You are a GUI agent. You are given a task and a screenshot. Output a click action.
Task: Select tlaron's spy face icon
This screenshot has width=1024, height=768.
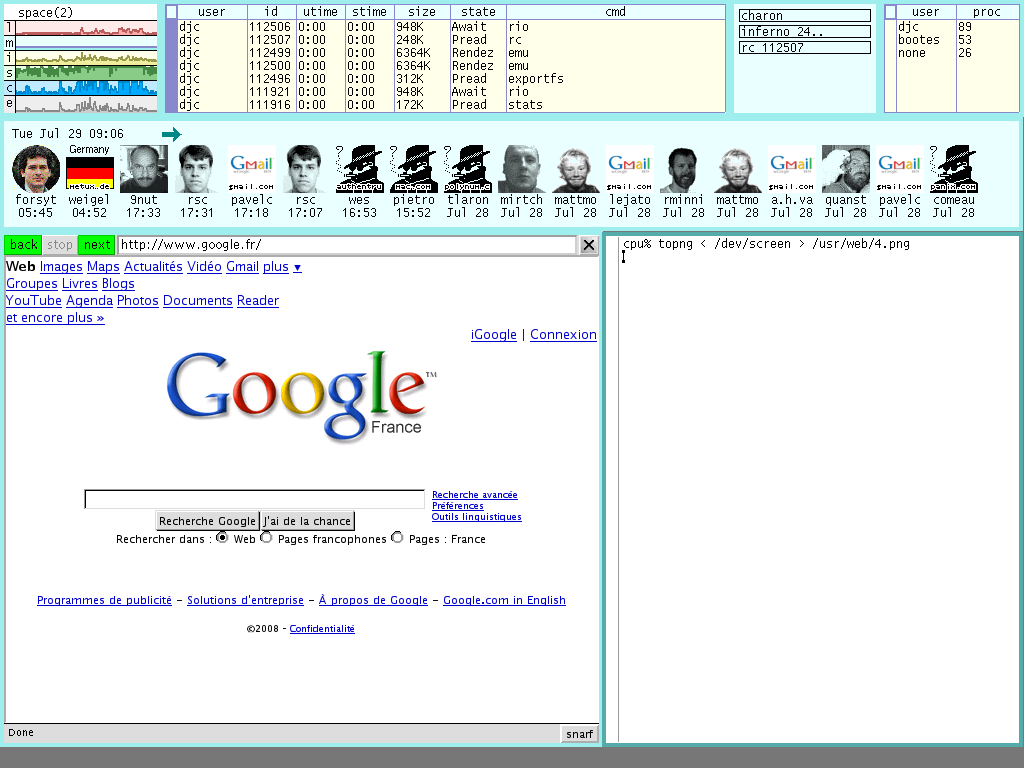click(x=468, y=168)
